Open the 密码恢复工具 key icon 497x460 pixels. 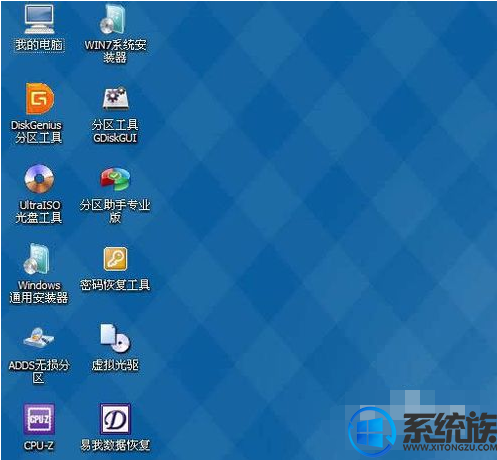(115, 259)
